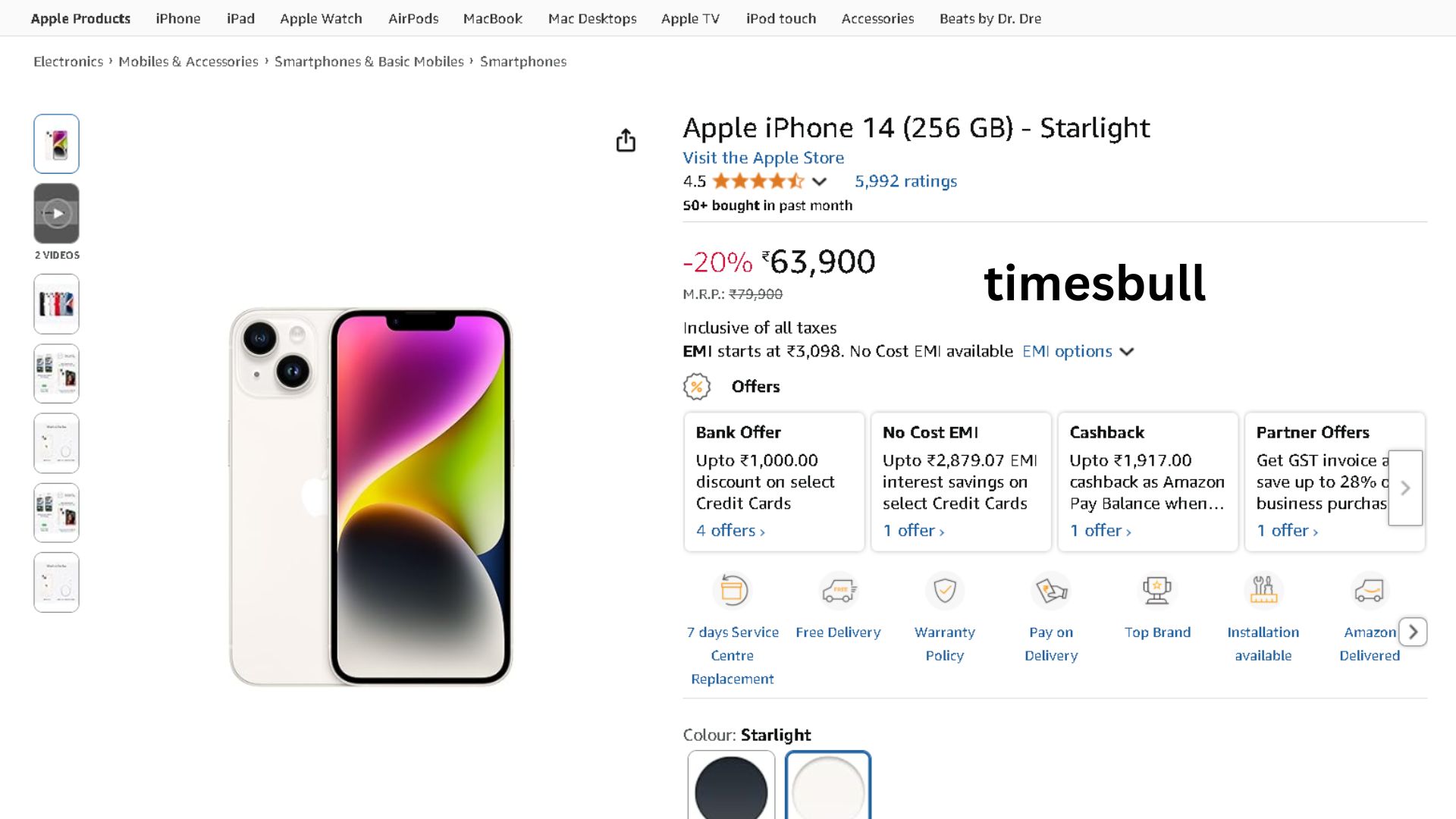Viewport: 1456px width, 819px height.
Task: Open the 7 days Service Centre Replacement icon
Action: coord(733,590)
